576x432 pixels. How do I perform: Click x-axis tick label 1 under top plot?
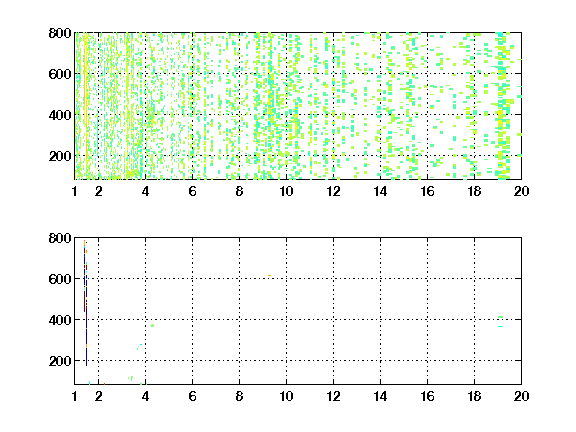(x=75, y=191)
